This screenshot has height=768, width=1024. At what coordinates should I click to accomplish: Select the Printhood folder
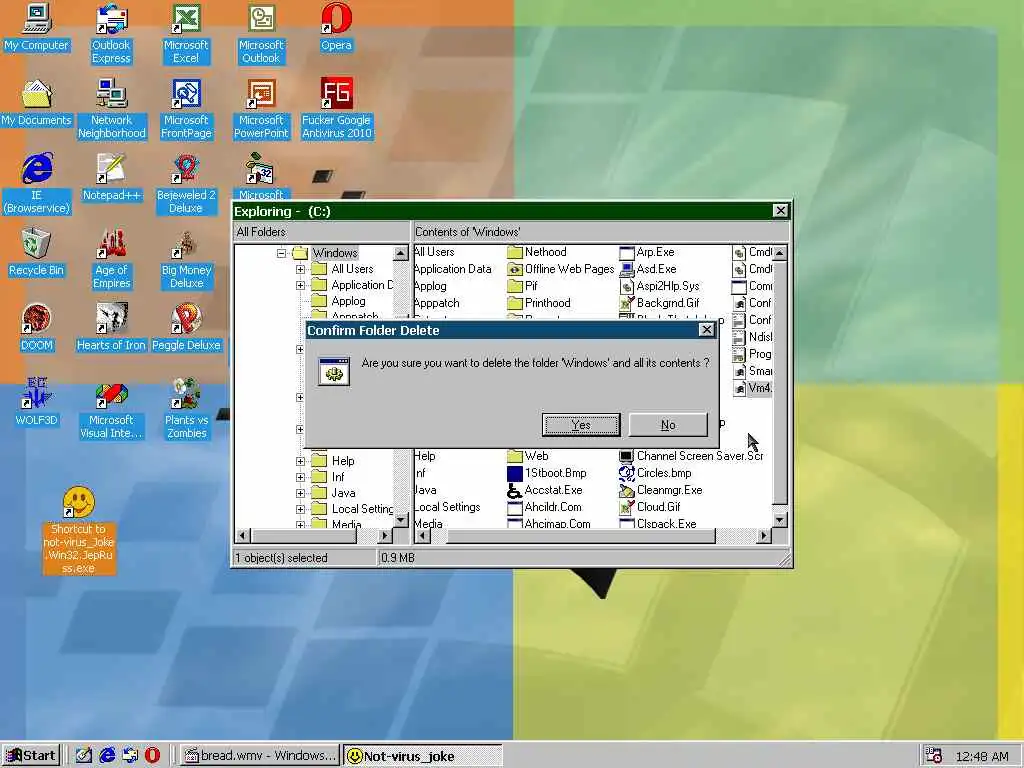point(539,303)
